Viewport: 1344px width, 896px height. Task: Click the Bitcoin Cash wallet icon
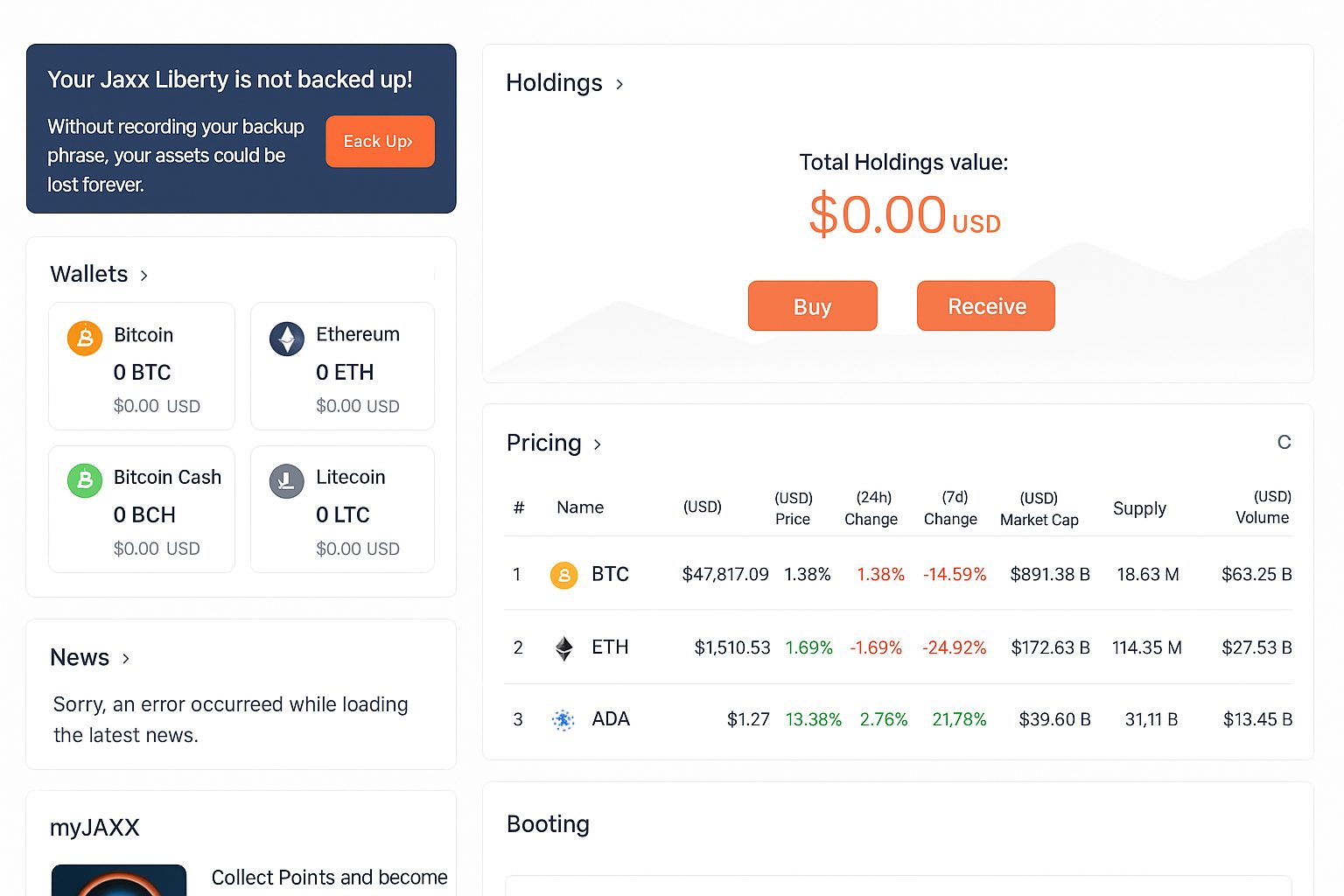(85, 480)
